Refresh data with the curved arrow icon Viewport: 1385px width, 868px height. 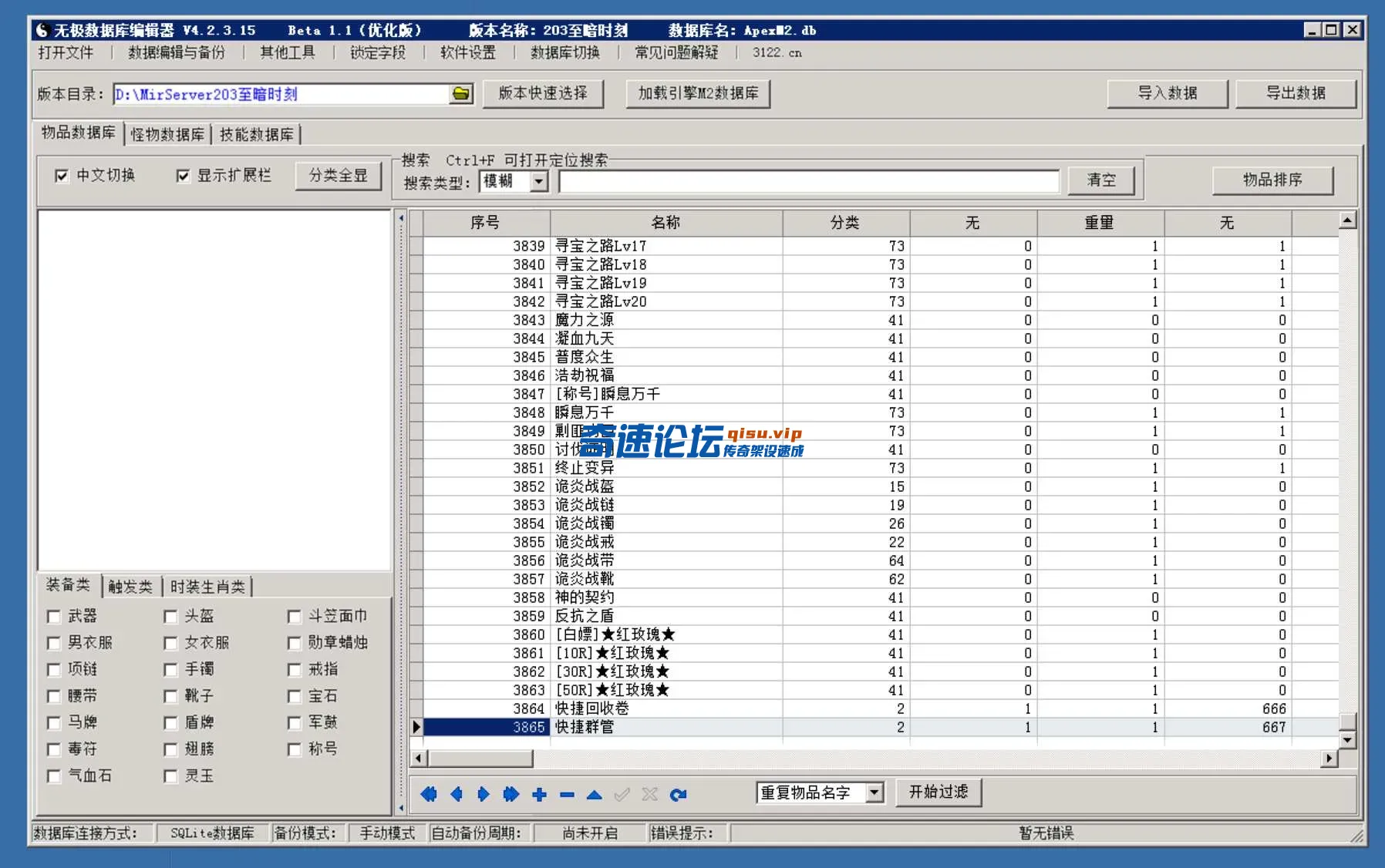coord(678,794)
